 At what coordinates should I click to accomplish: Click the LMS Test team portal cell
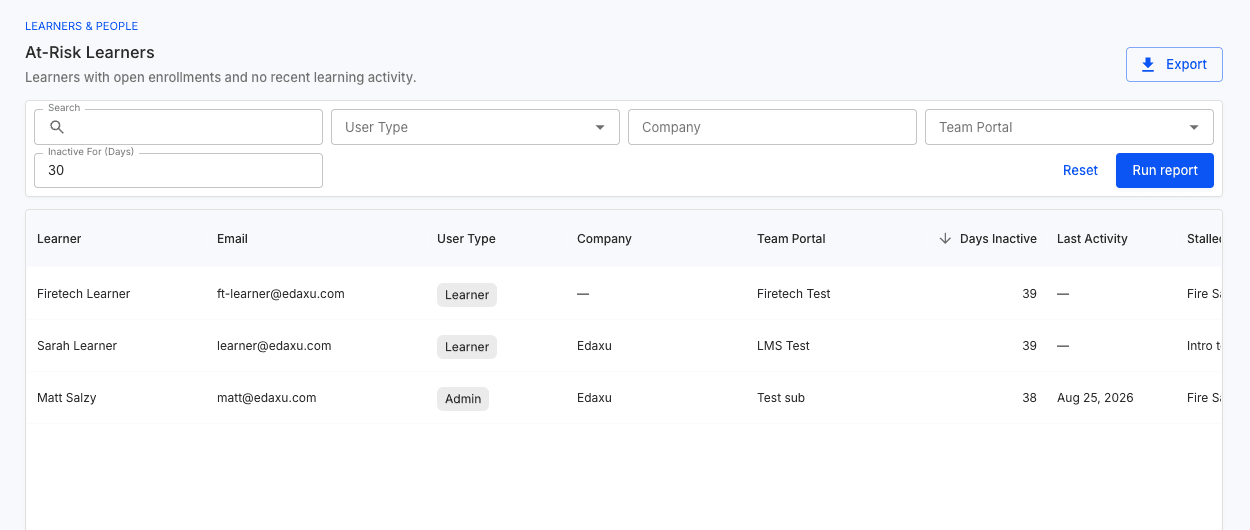coord(783,346)
